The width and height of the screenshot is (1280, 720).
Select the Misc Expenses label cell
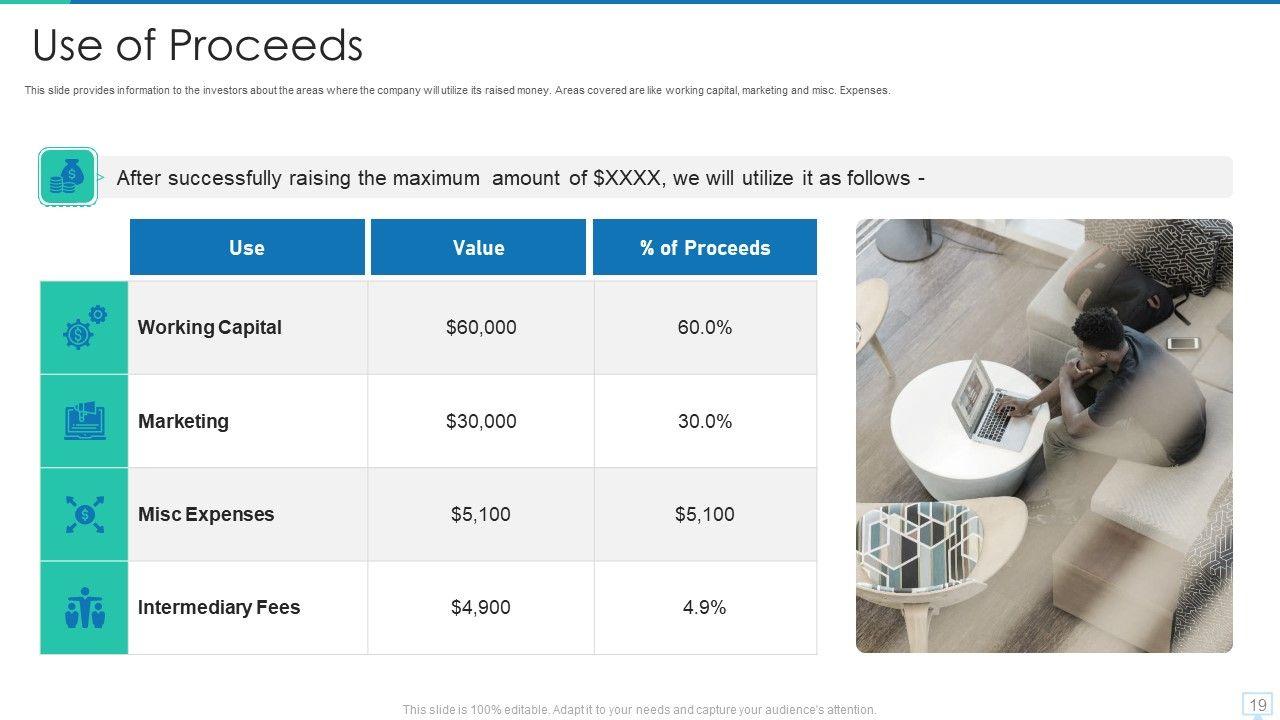pos(206,514)
